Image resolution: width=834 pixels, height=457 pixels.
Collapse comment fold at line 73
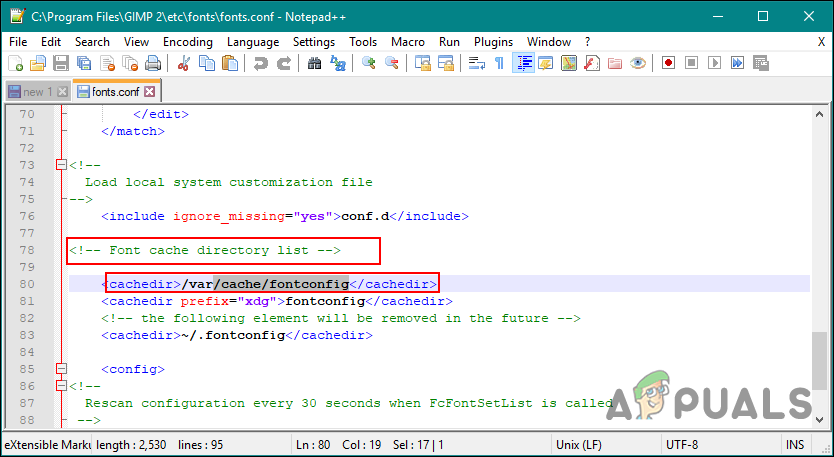61,165
